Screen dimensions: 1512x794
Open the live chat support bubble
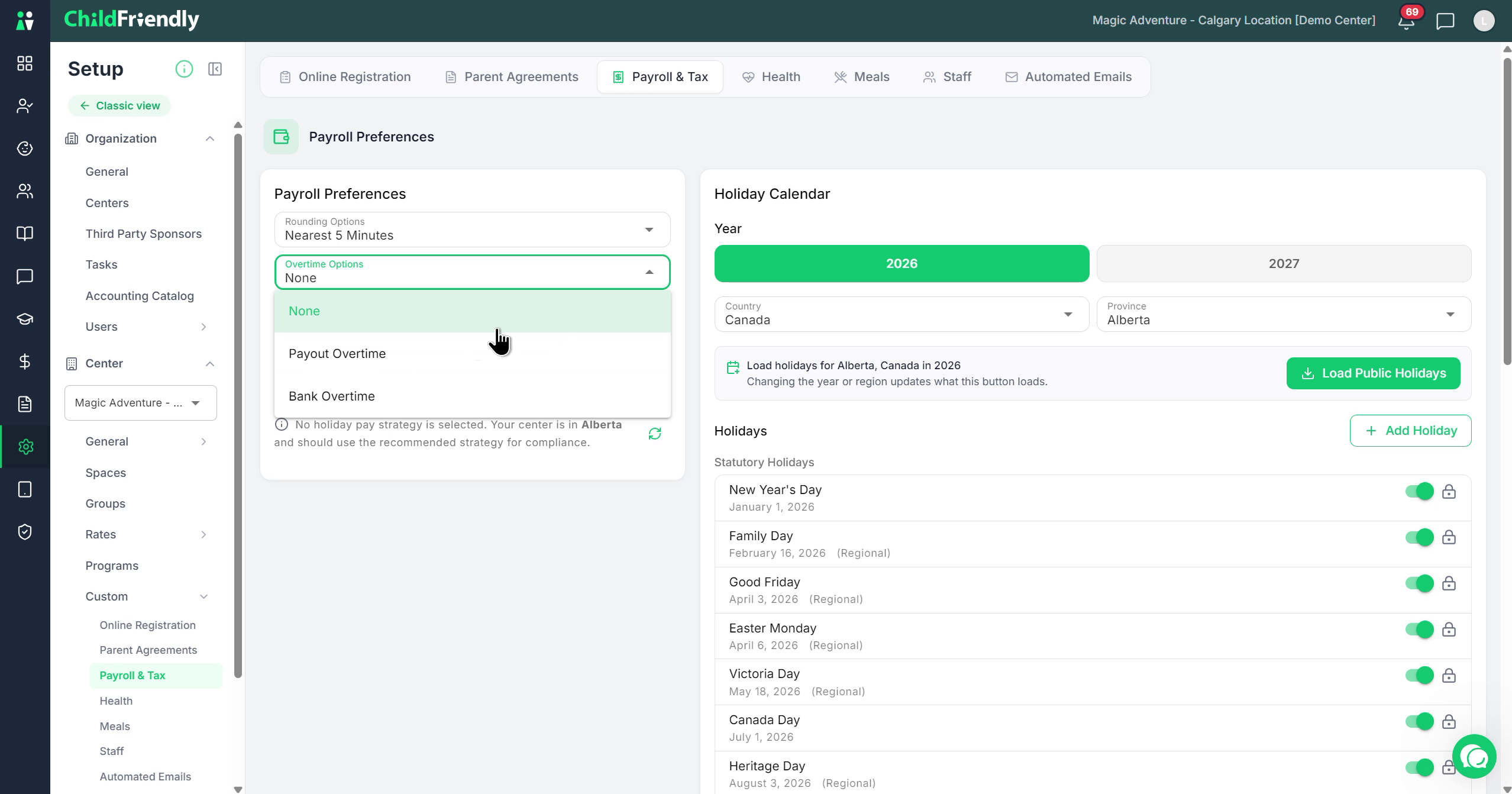(1474, 757)
